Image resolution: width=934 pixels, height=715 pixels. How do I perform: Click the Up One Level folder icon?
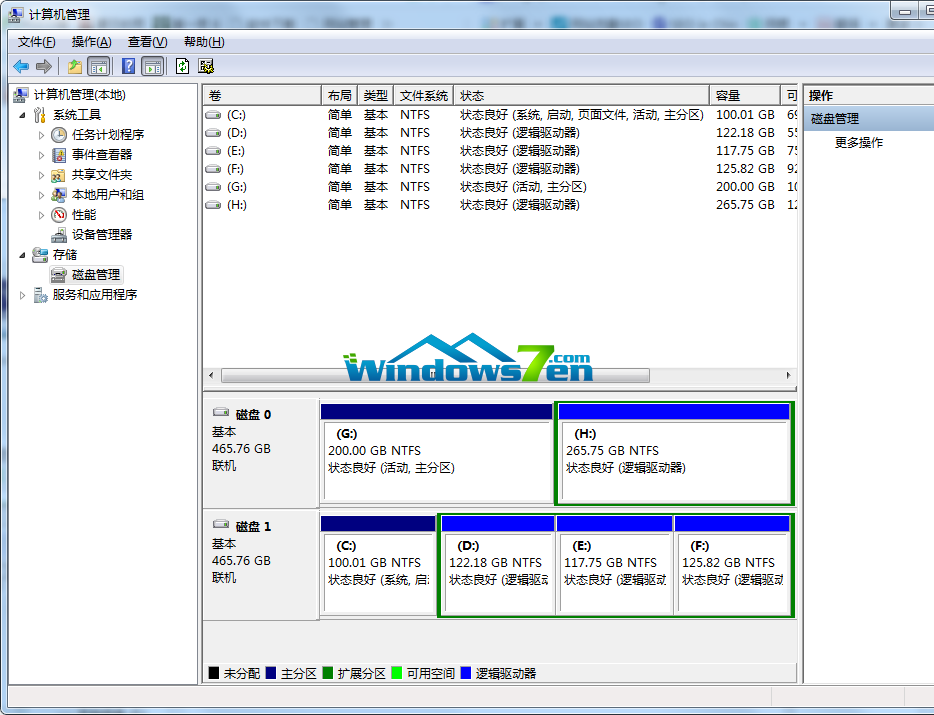tap(74, 66)
